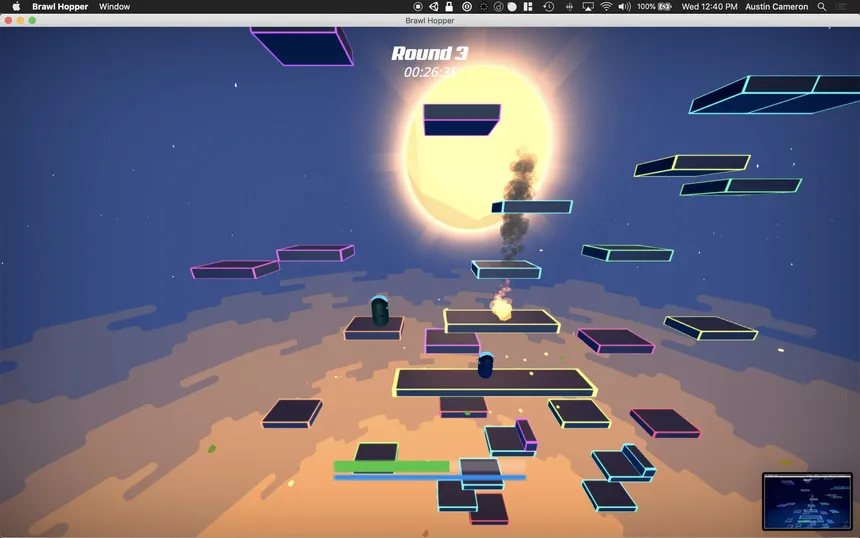Click the round timer 00:26
860x538 pixels.
point(431,72)
